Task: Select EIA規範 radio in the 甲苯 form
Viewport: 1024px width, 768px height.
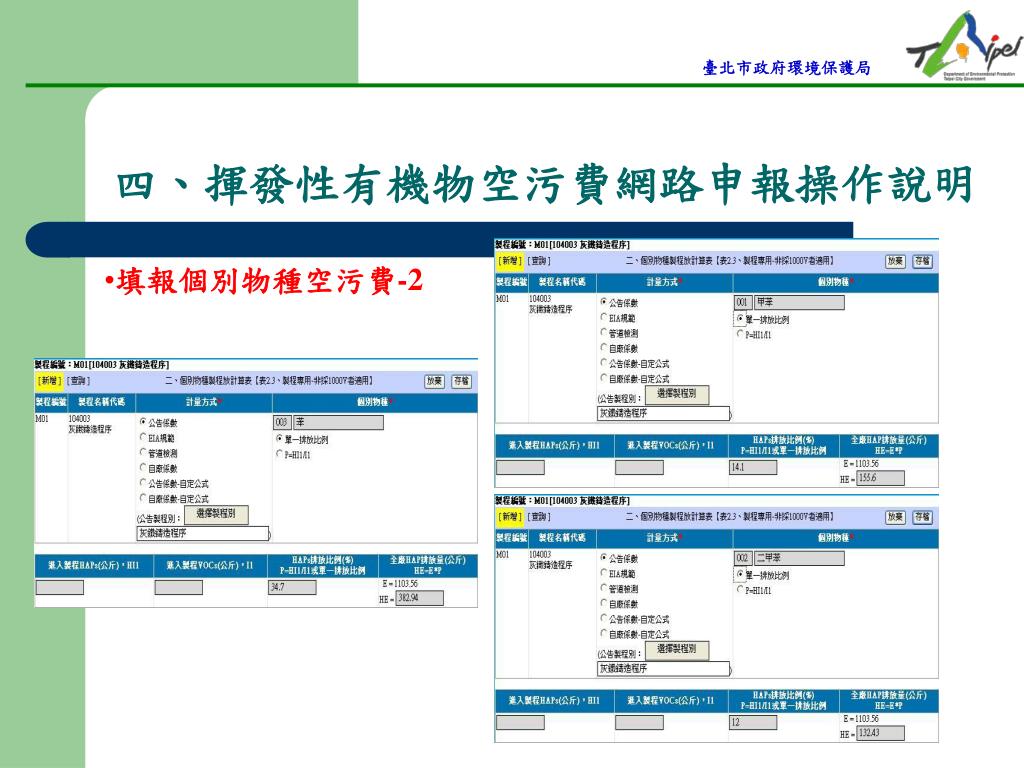Action: tap(603, 317)
